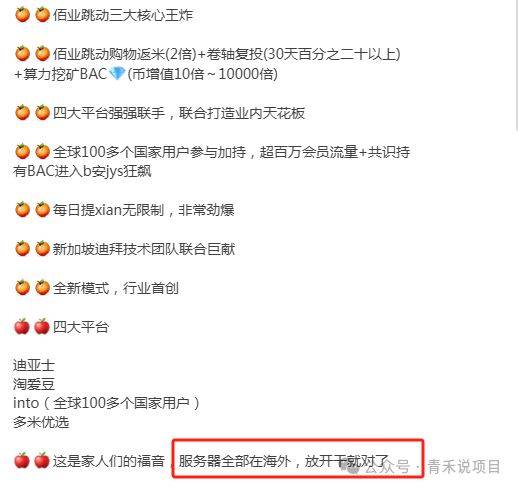
Task: Click the text 有BAC进入b安jys狂飙
Action: coord(82,171)
